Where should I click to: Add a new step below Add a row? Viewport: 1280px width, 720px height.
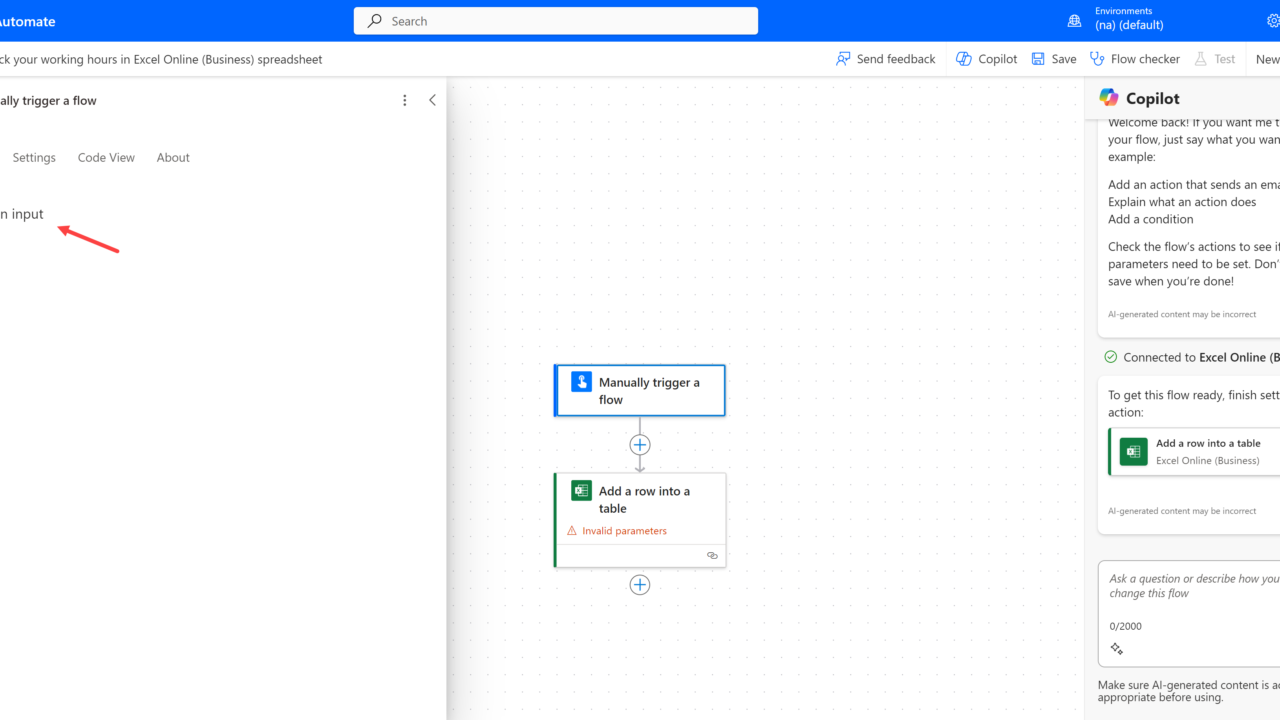click(640, 585)
